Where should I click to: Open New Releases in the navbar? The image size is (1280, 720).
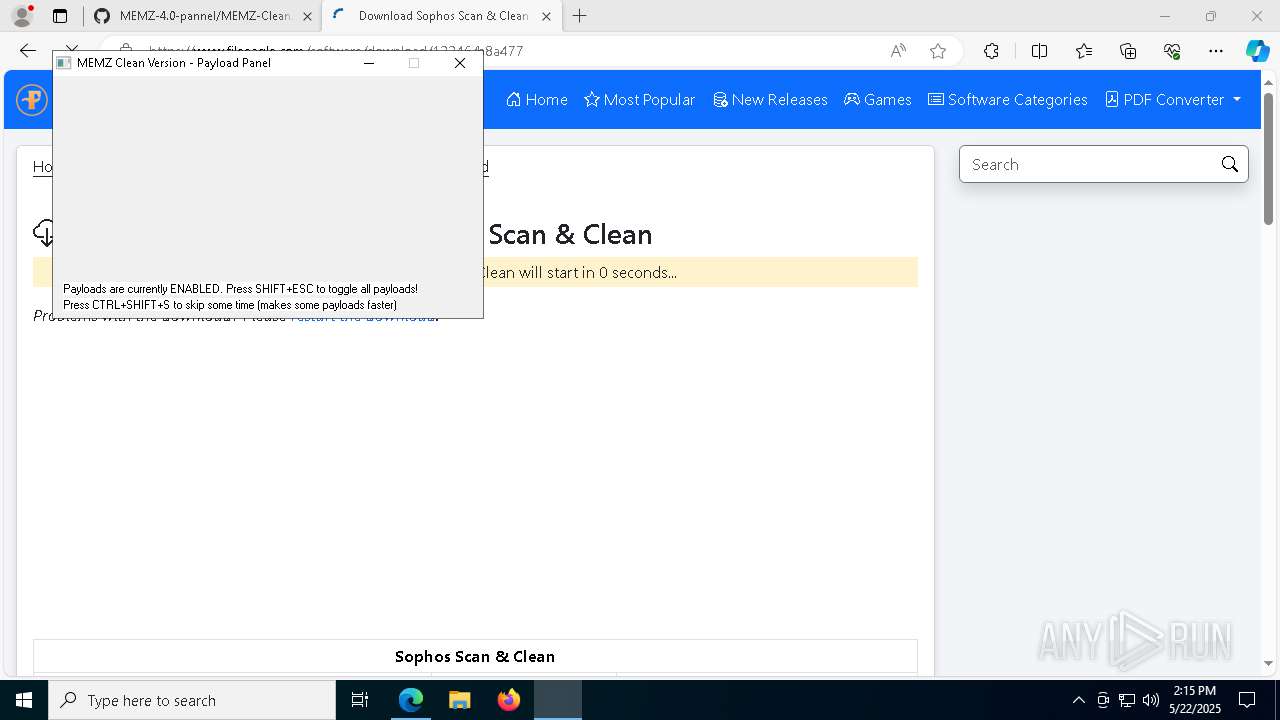pos(770,99)
